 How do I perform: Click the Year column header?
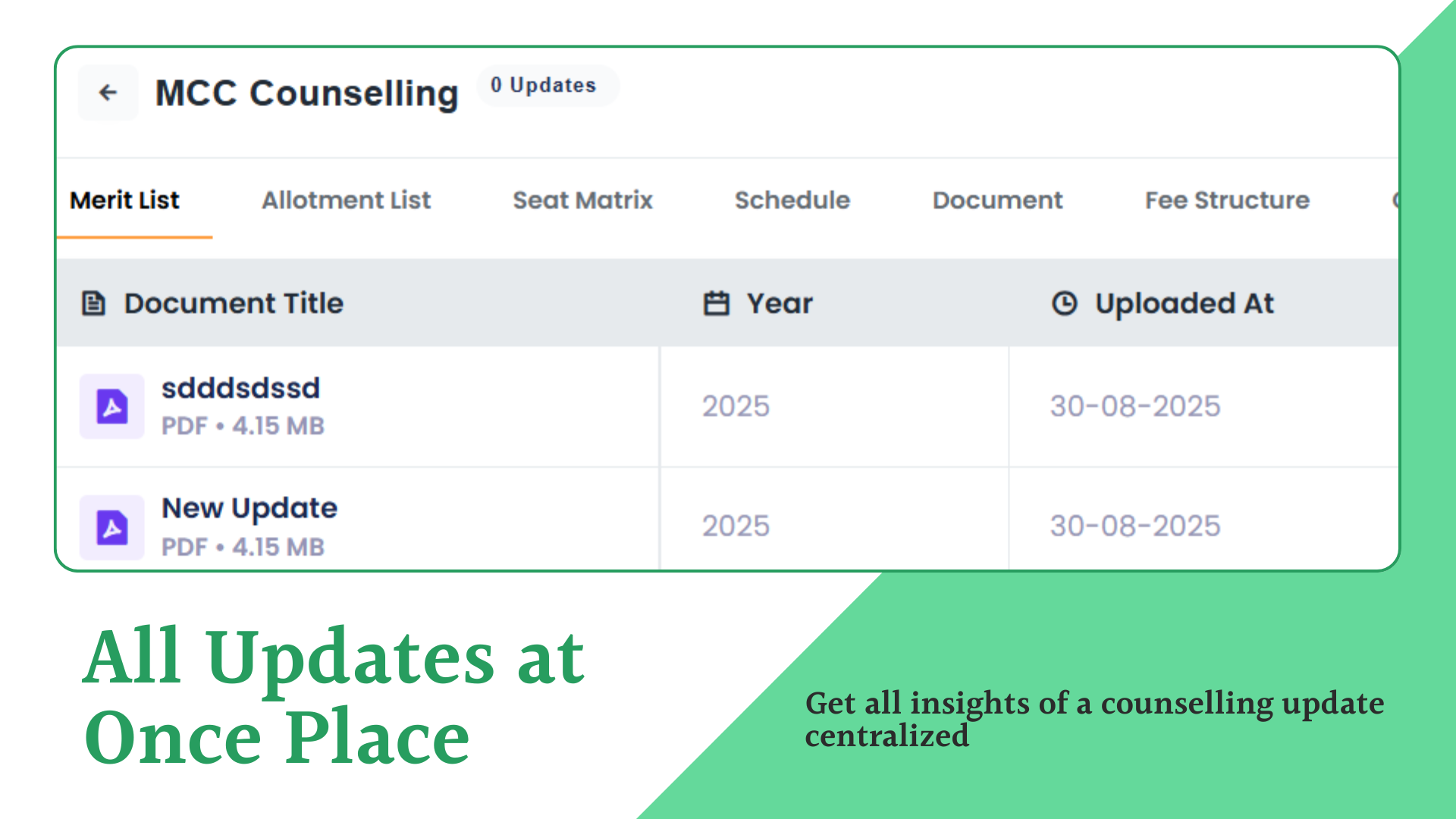pos(780,303)
